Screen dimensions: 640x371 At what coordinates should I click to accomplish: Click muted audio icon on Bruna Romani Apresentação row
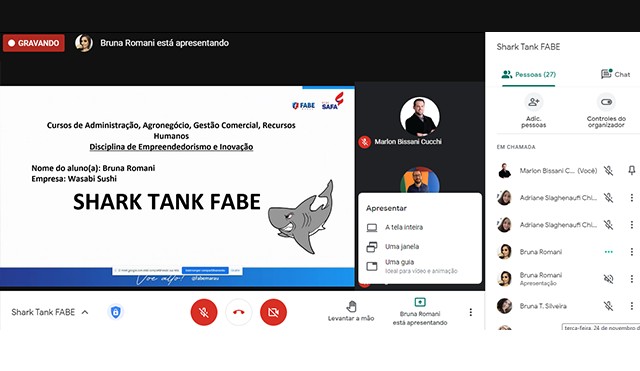(x=609, y=279)
